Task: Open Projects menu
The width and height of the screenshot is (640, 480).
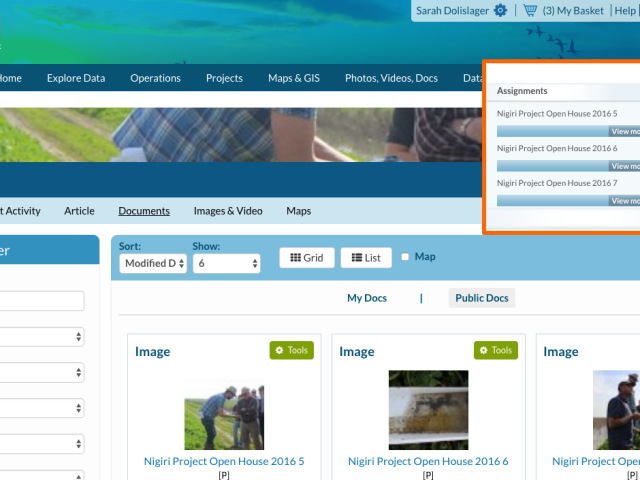Action: (224, 78)
